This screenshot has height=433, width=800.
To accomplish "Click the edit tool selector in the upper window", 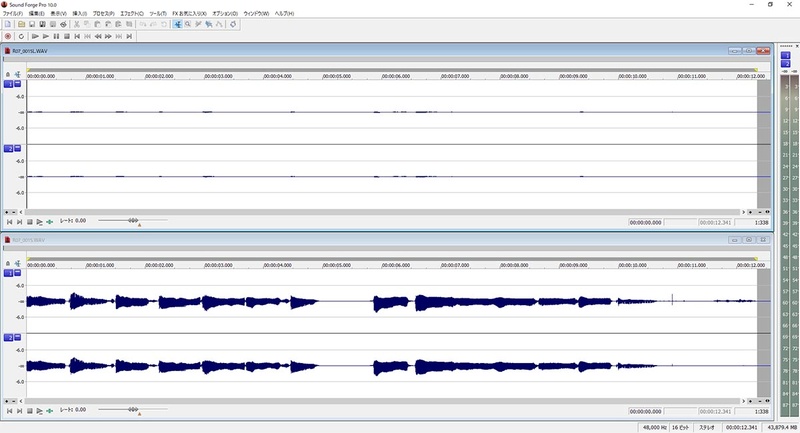I will click(17, 74).
